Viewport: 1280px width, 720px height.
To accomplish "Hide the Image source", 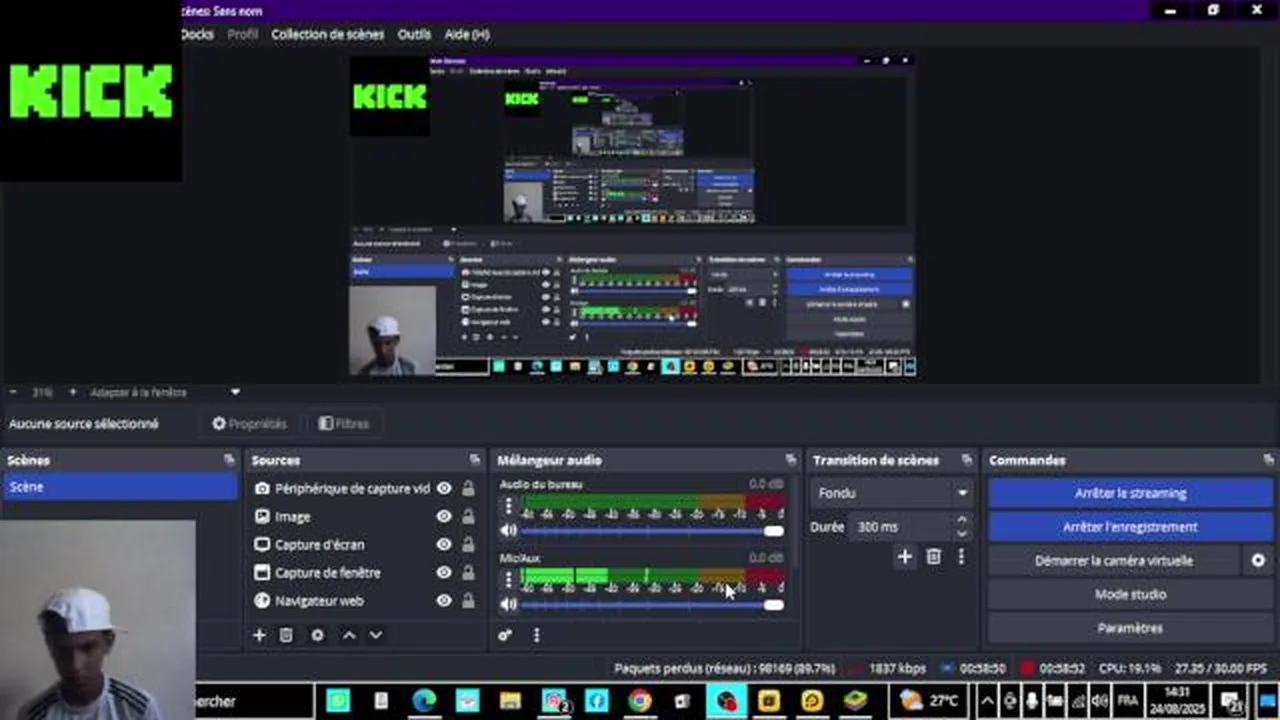I will (x=444, y=517).
